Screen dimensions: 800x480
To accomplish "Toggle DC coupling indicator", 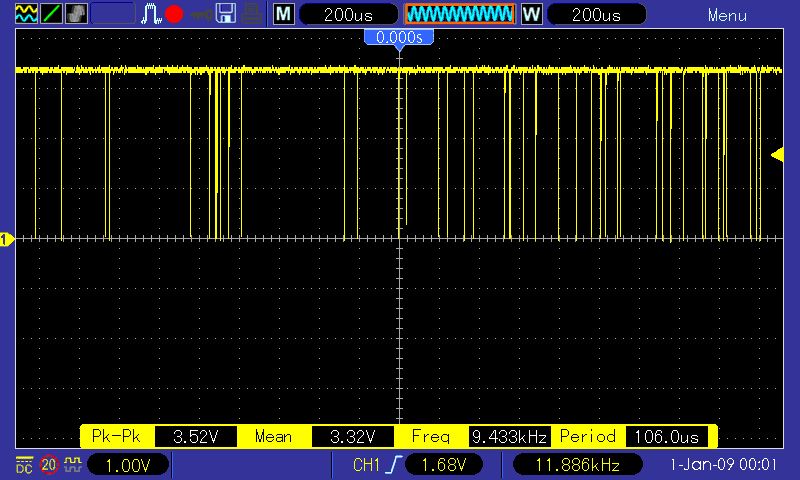I will (x=23, y=465).
